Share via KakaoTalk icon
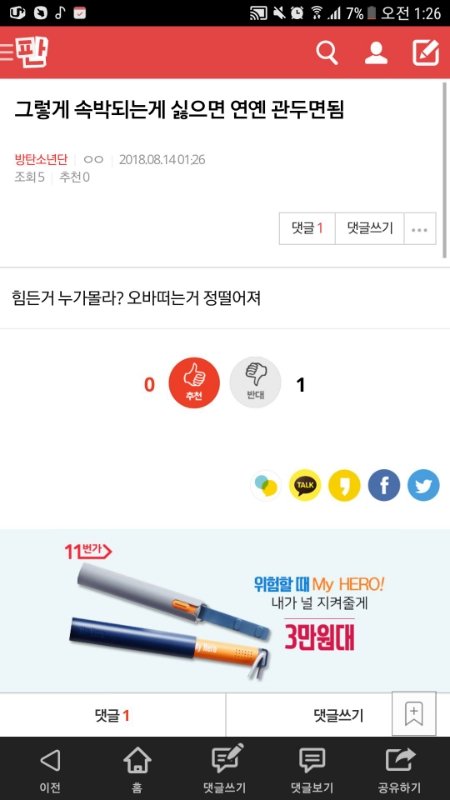The height and width of the screenshot is (800, 450). (x=305, y=485)
